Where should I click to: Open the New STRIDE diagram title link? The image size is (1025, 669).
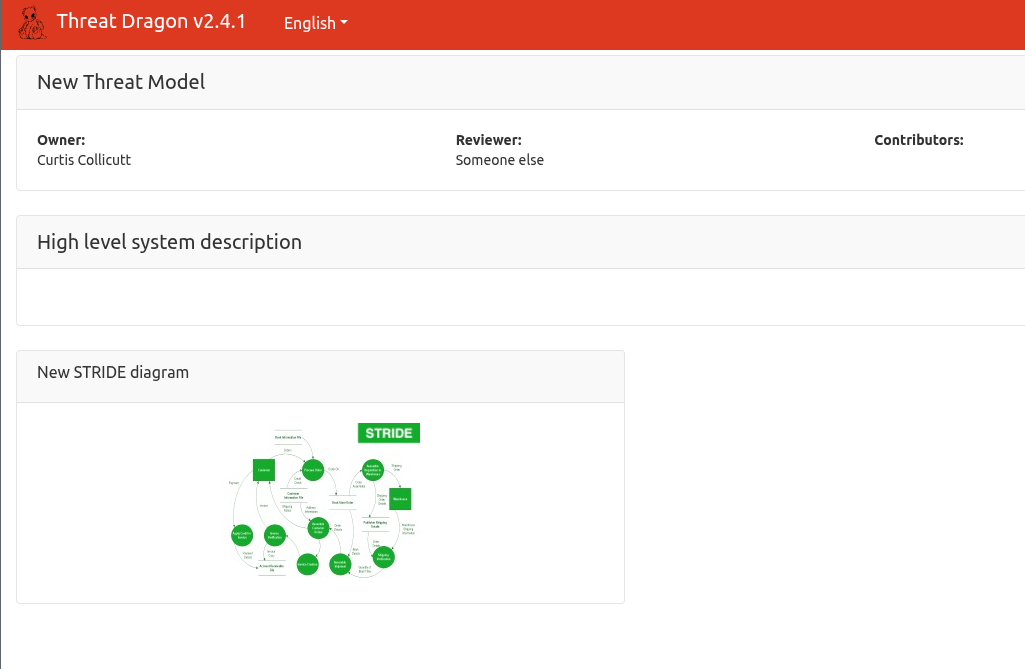[x=113, y=372]
